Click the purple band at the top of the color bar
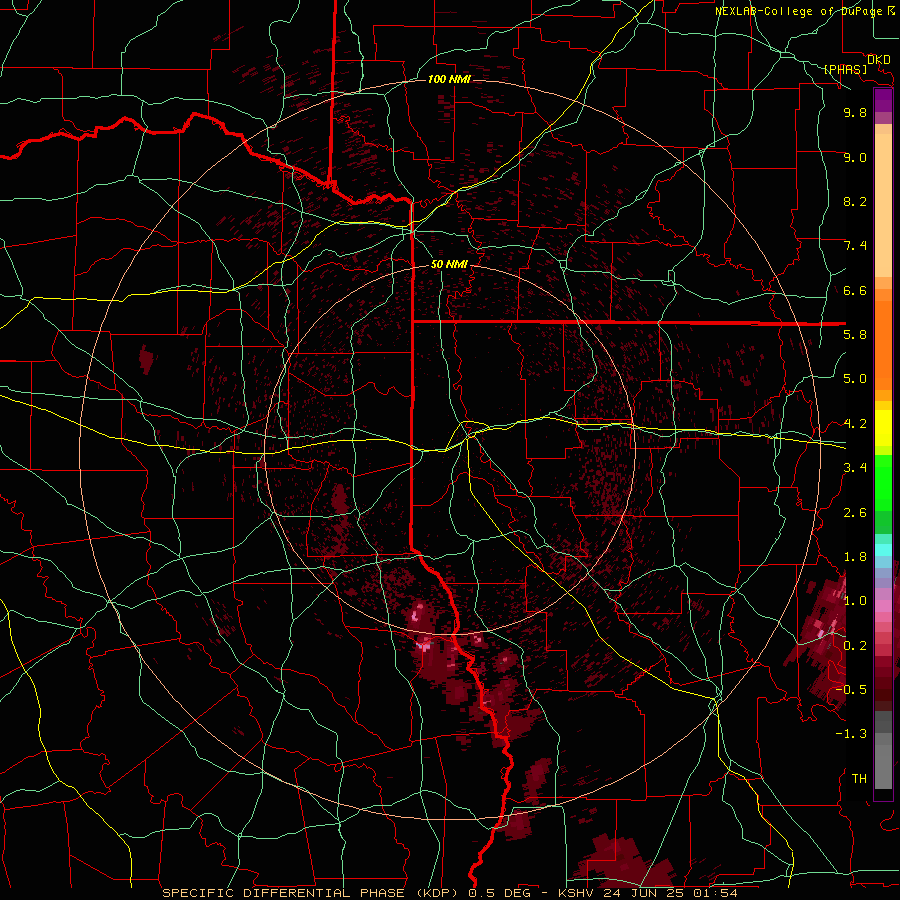 (x=883, y=101)
